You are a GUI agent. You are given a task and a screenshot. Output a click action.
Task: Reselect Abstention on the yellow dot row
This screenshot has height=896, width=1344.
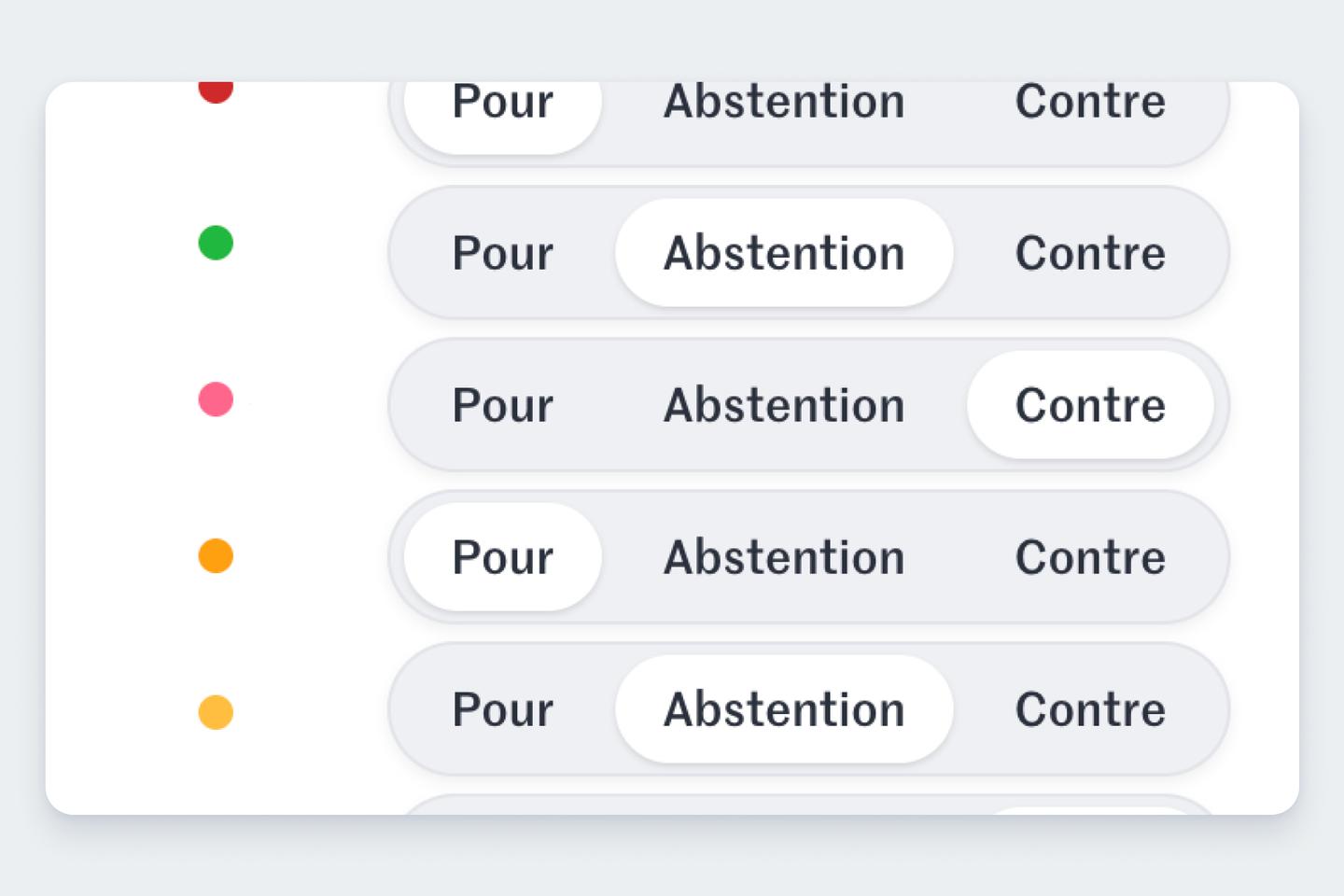pyautogui.click(x=782, y=708)
